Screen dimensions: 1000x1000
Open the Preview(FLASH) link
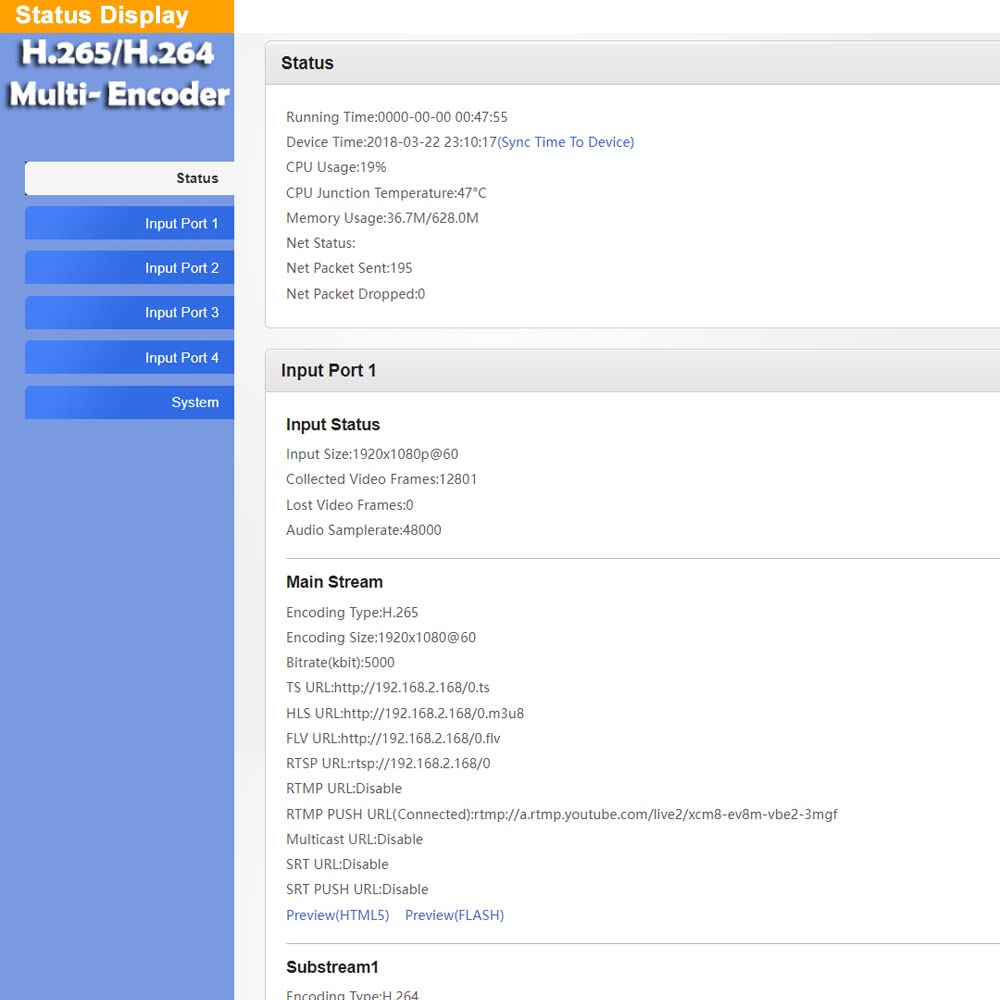point(455,915)
